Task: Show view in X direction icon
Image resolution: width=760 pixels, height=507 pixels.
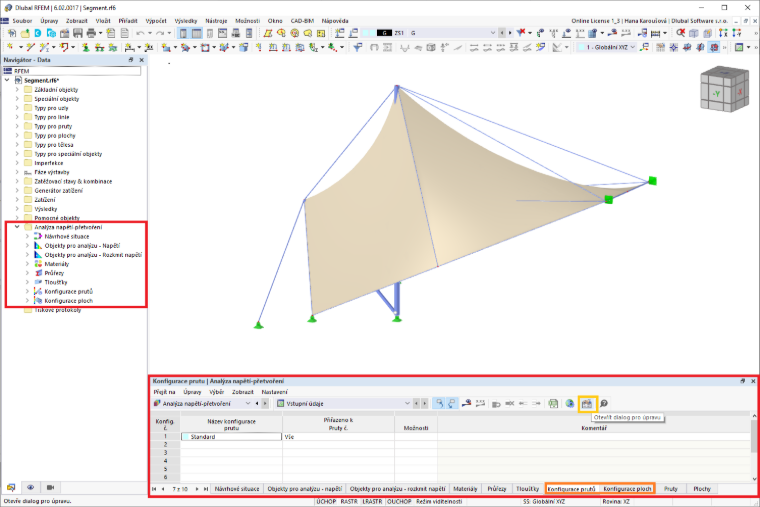Action: coord(723,33)
